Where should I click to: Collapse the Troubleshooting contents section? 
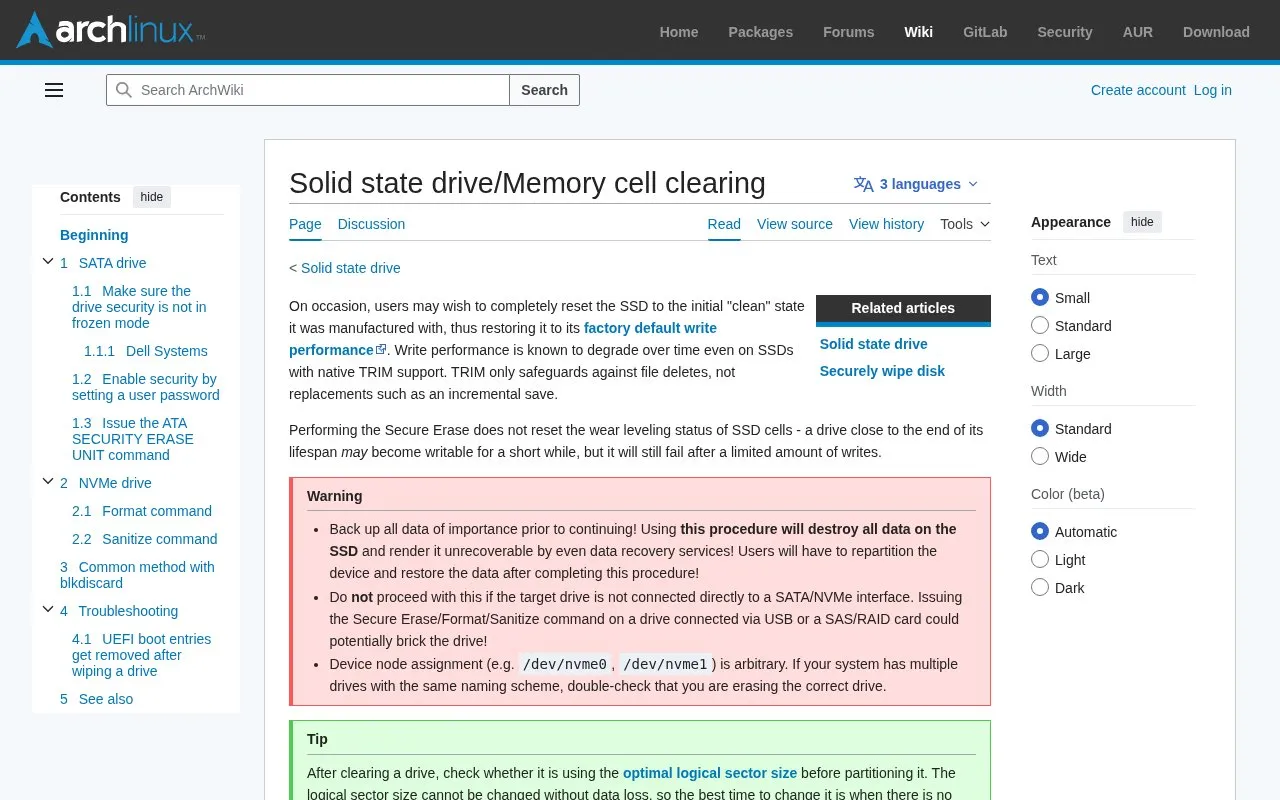coord(47,610)
